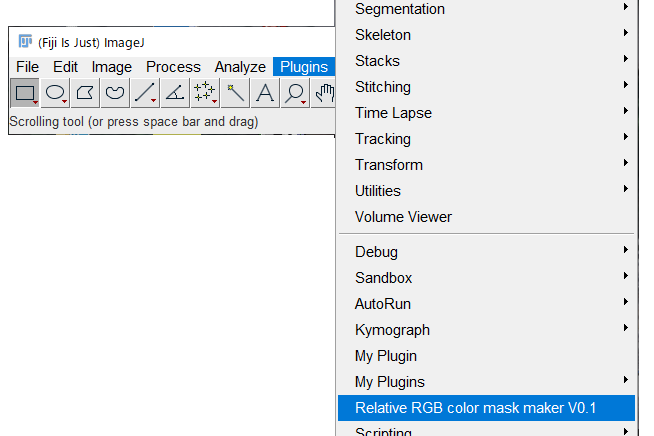Select the Magnifying glass tool
Screen dimensions: 654x436
pyautogui.click(x=295, y=93)
